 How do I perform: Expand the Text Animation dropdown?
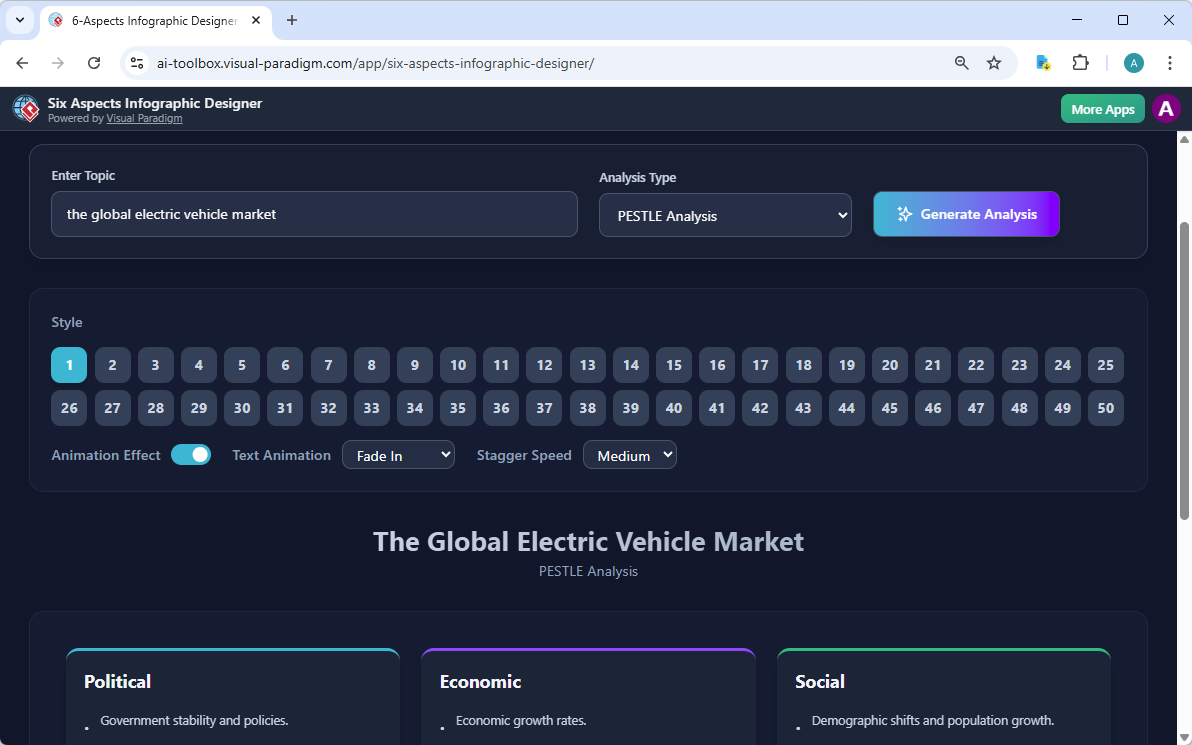tap(398, 455)
